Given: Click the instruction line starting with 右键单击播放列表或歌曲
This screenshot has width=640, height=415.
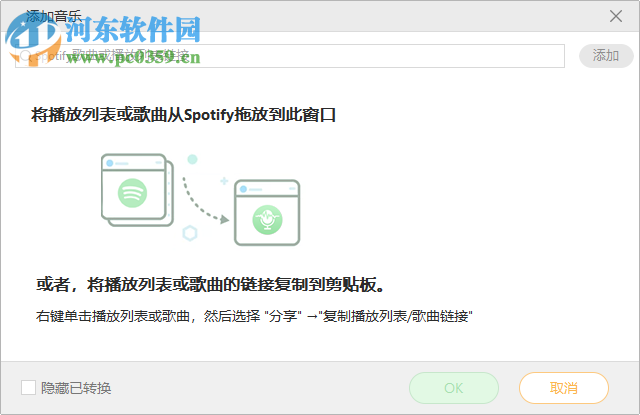Looking at the screenshot, I should (x=254, y=316).
